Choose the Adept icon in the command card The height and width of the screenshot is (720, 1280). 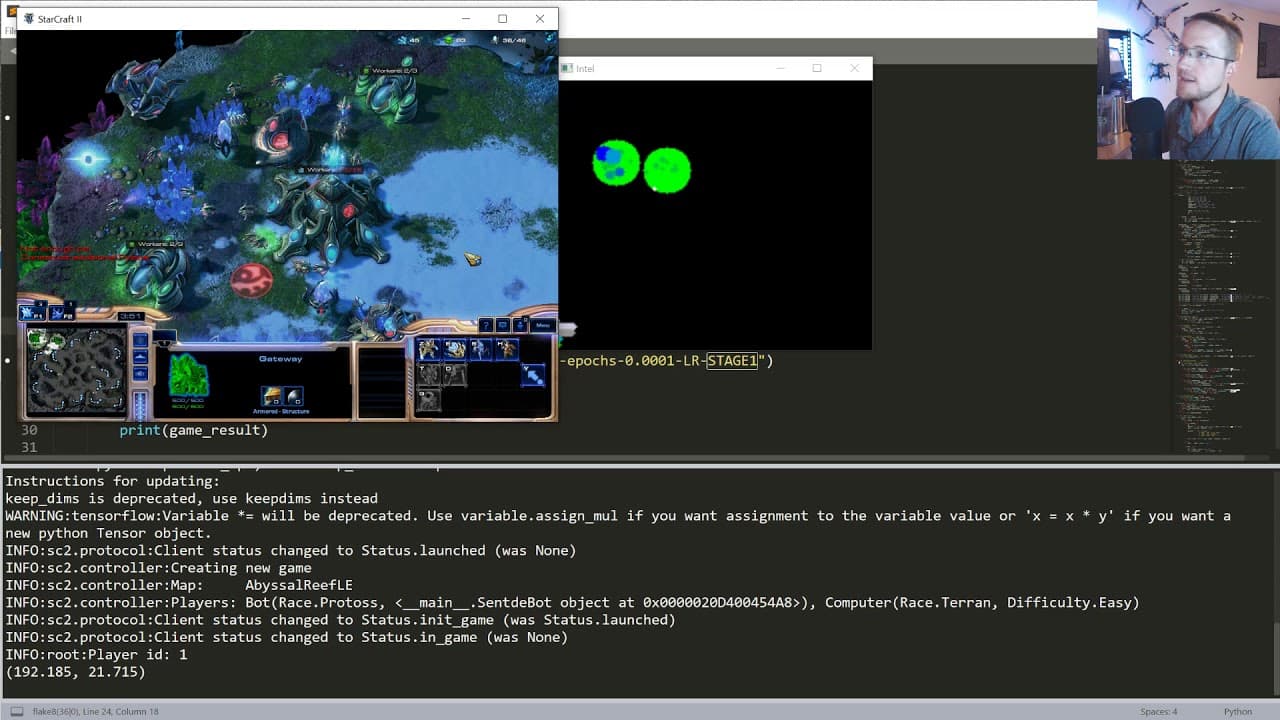click(507, 349)
